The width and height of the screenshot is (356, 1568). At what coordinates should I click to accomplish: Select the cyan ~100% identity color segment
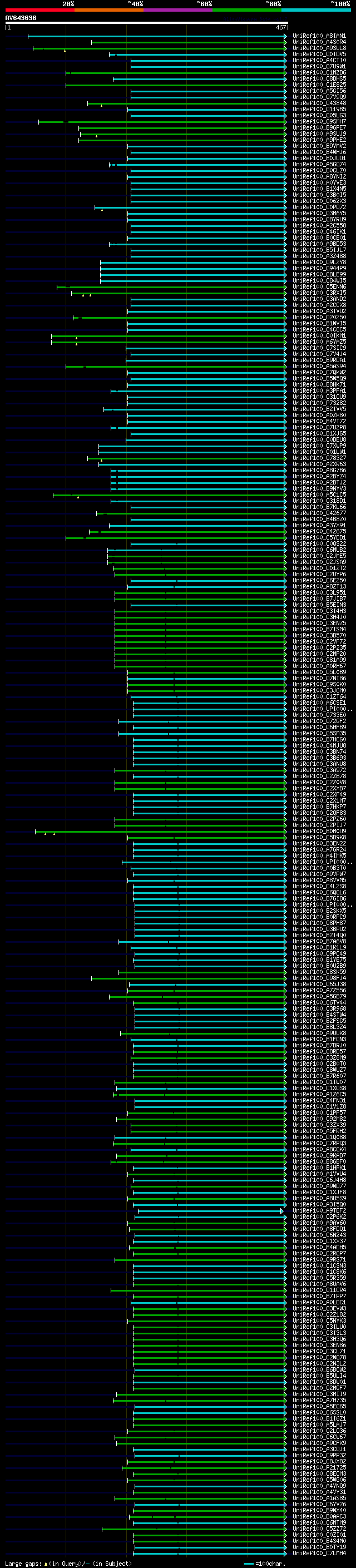pyautogui.click(x=317, y=10)
